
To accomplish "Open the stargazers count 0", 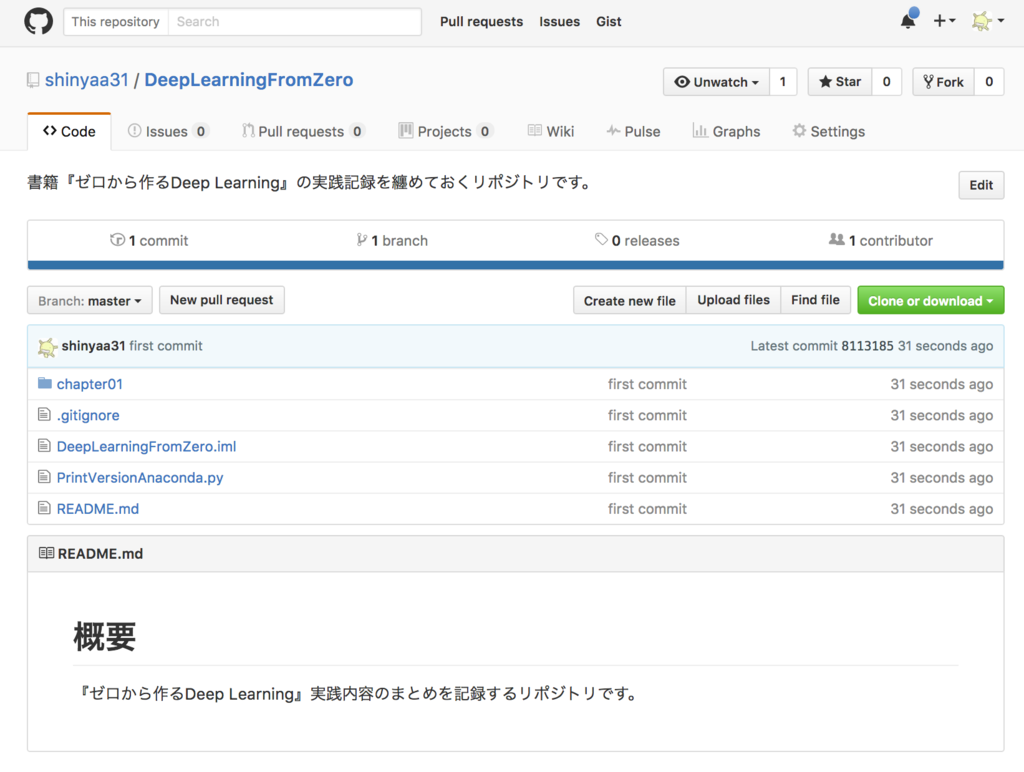I will (x=887, y=82).
